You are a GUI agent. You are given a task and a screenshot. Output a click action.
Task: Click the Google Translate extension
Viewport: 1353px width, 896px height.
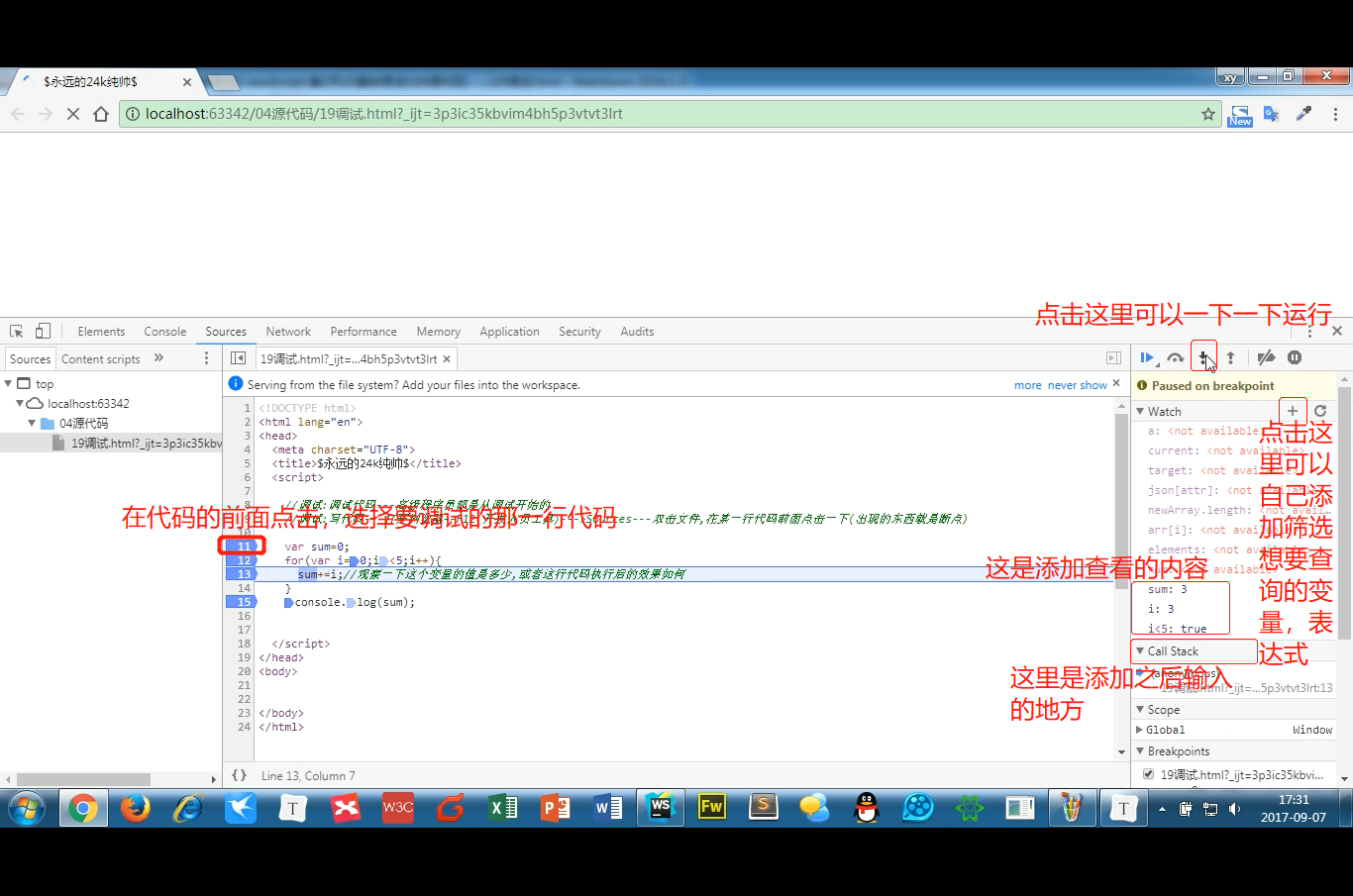(x=1272, y=114)
